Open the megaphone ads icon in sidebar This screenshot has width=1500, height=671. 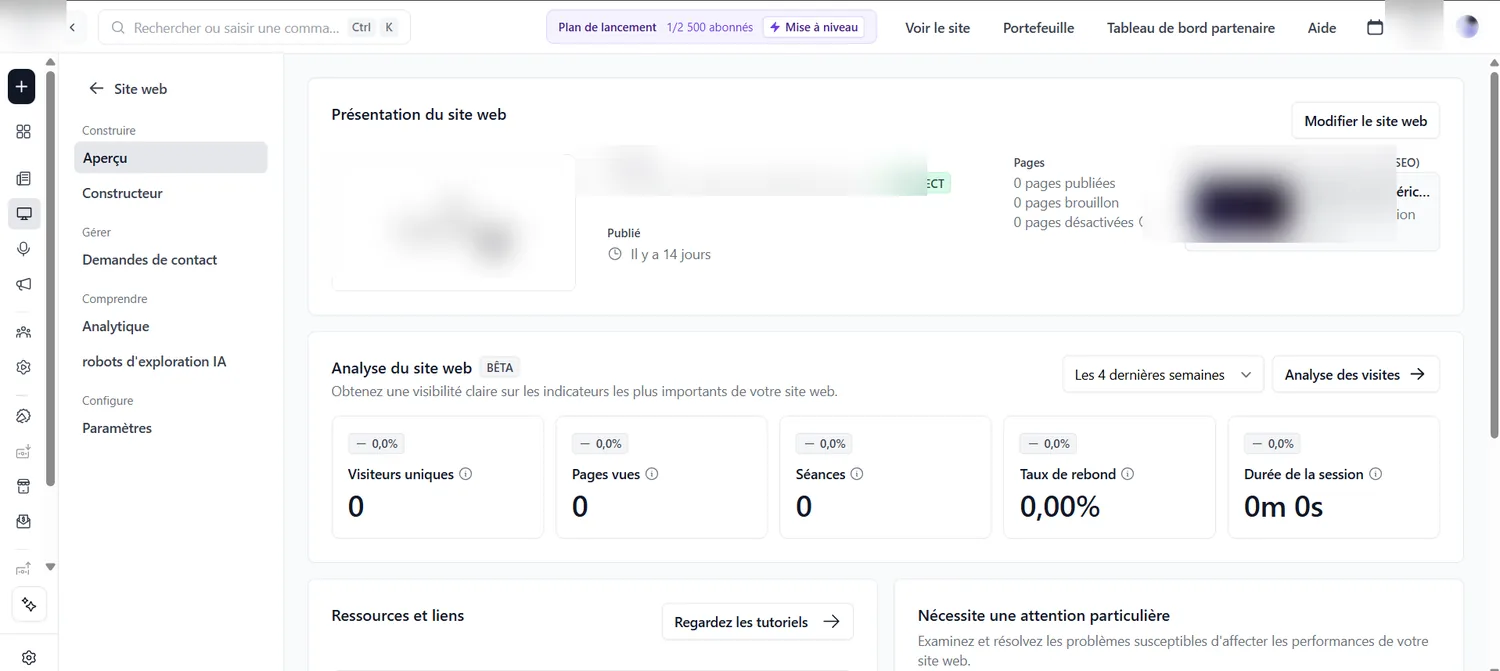point(24,285)
